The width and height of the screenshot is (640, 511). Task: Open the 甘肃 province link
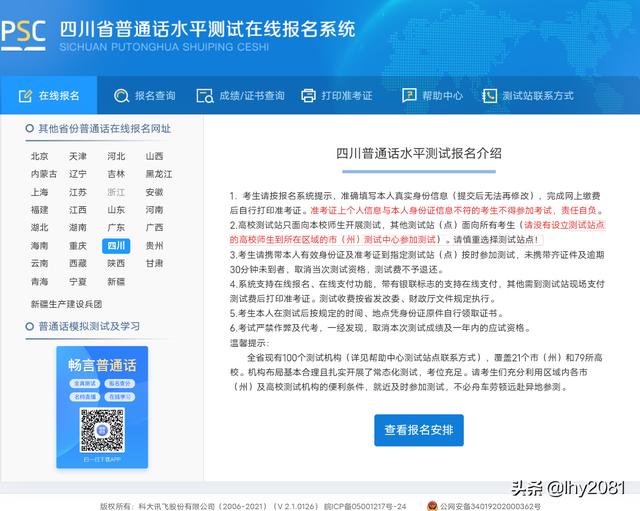click(153, 264)
